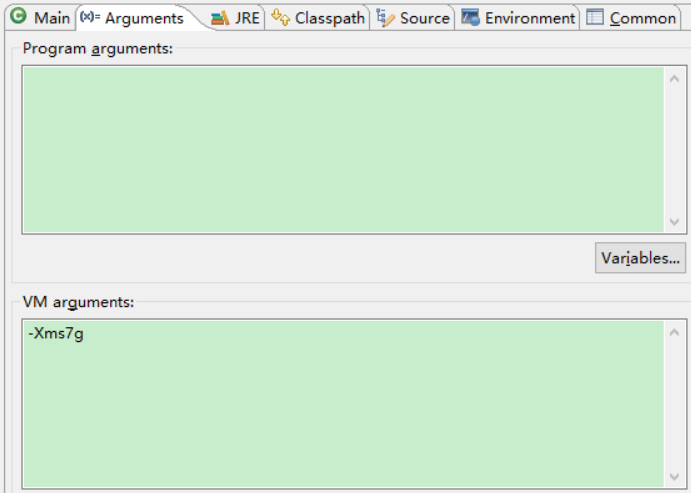Click the Arguments (x)= icon
This screenshot has width=691, height=493.
[90, 17]
